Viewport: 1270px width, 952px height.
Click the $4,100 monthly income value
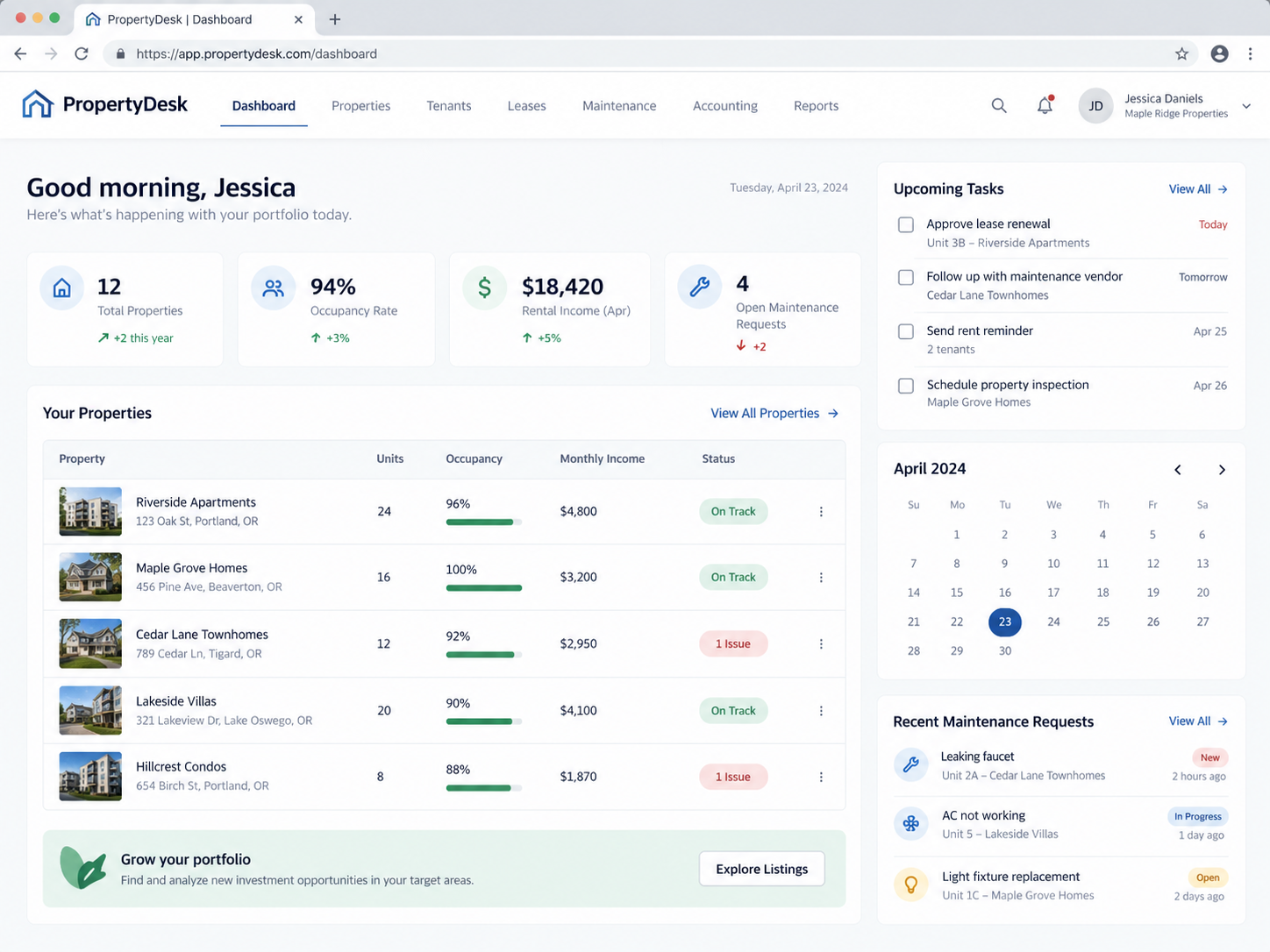[x=579, y=711]
